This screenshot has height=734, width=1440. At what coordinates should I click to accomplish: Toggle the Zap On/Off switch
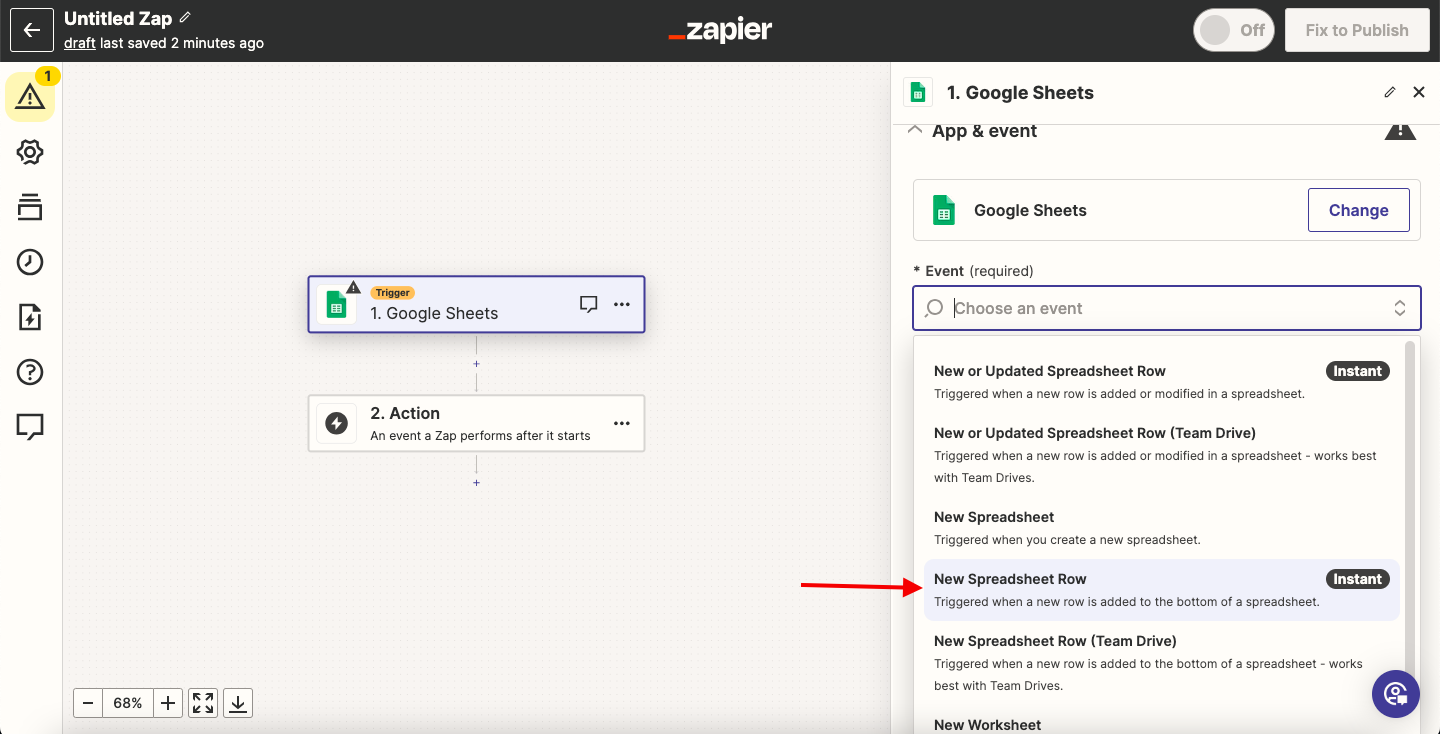pos(1234,30)
